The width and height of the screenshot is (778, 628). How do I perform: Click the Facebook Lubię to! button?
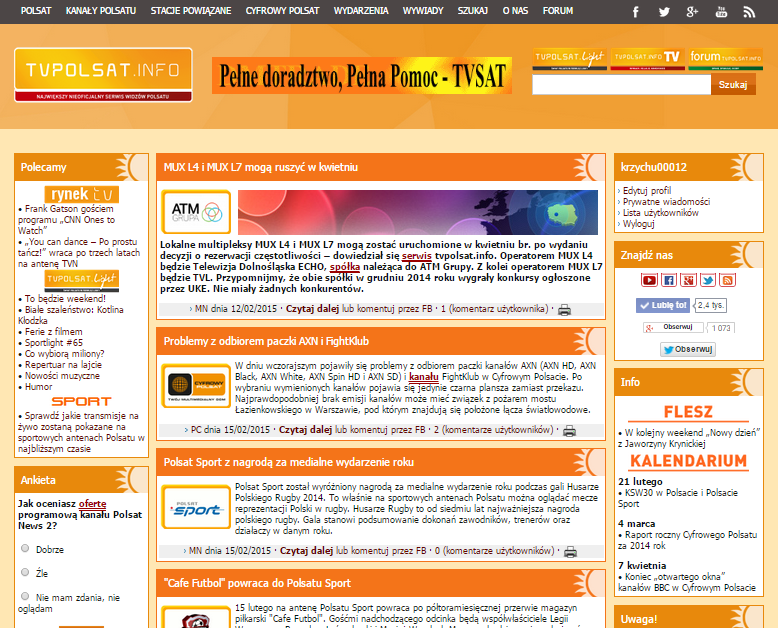663,306
